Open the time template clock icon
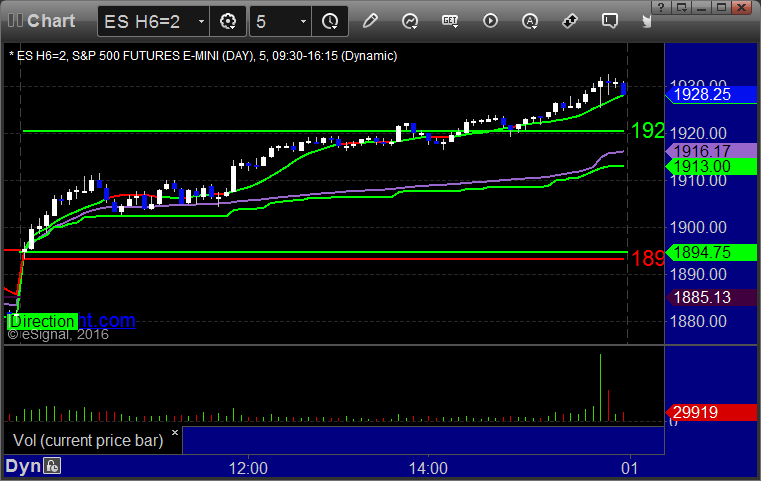Image resolution: width=761 pixels, height=481 pixels. [330, 21]
